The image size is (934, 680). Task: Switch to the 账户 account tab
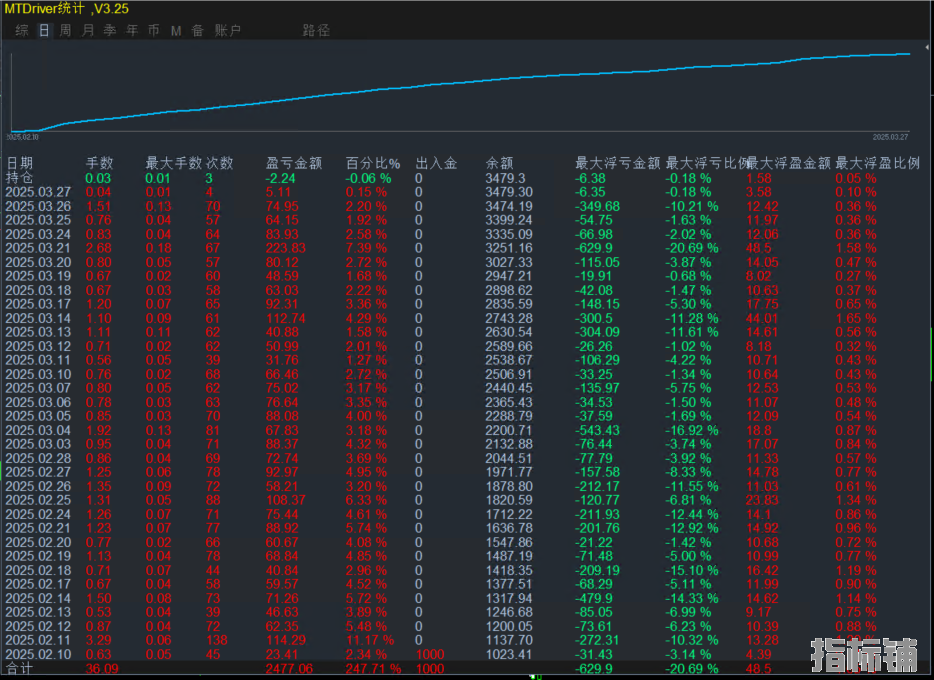[228, 30]
